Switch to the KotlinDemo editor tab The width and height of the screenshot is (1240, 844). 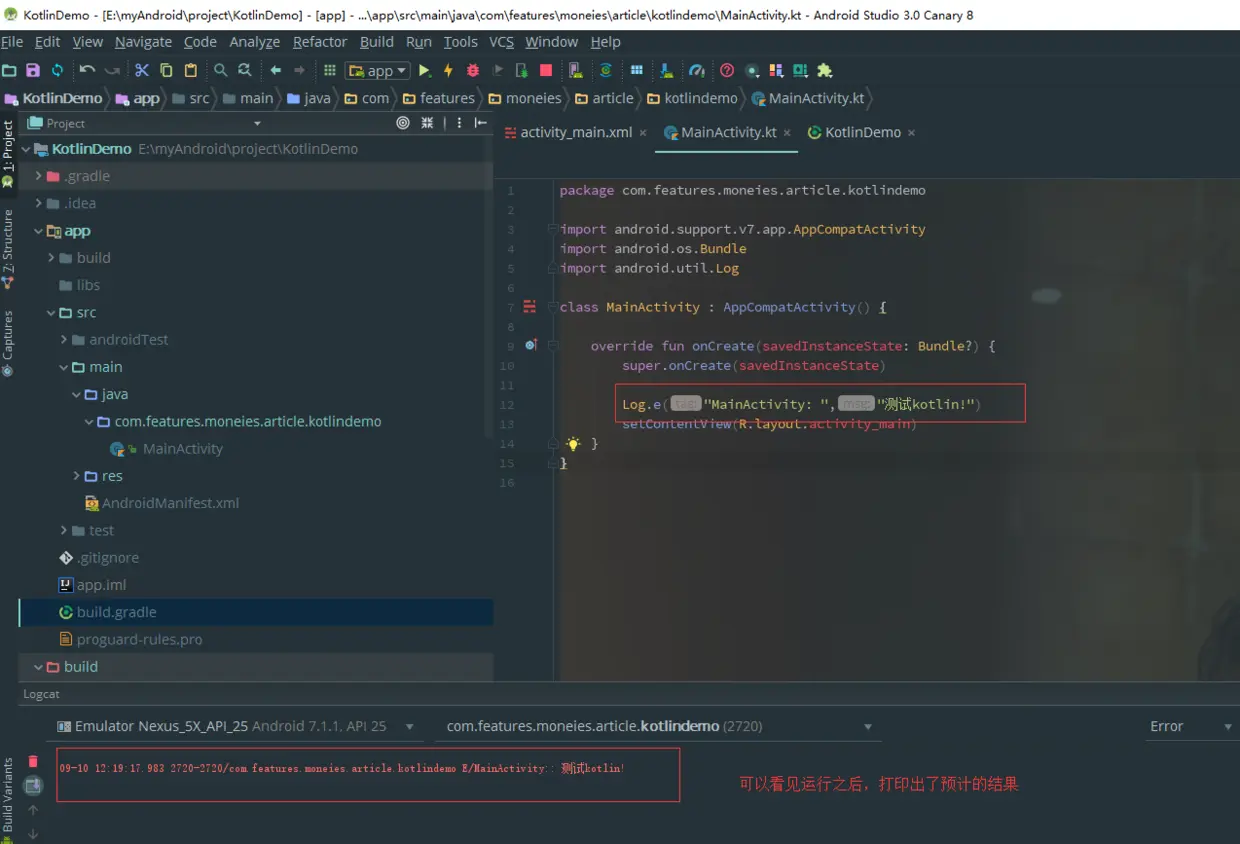tap(862, 132)
